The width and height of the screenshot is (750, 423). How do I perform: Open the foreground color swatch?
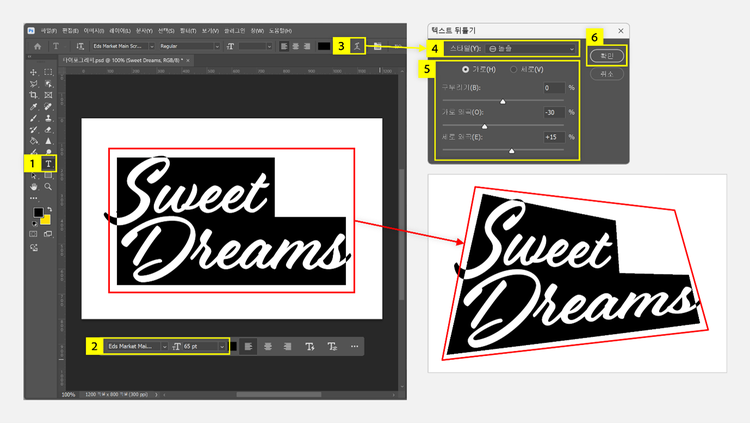[38, 212]
